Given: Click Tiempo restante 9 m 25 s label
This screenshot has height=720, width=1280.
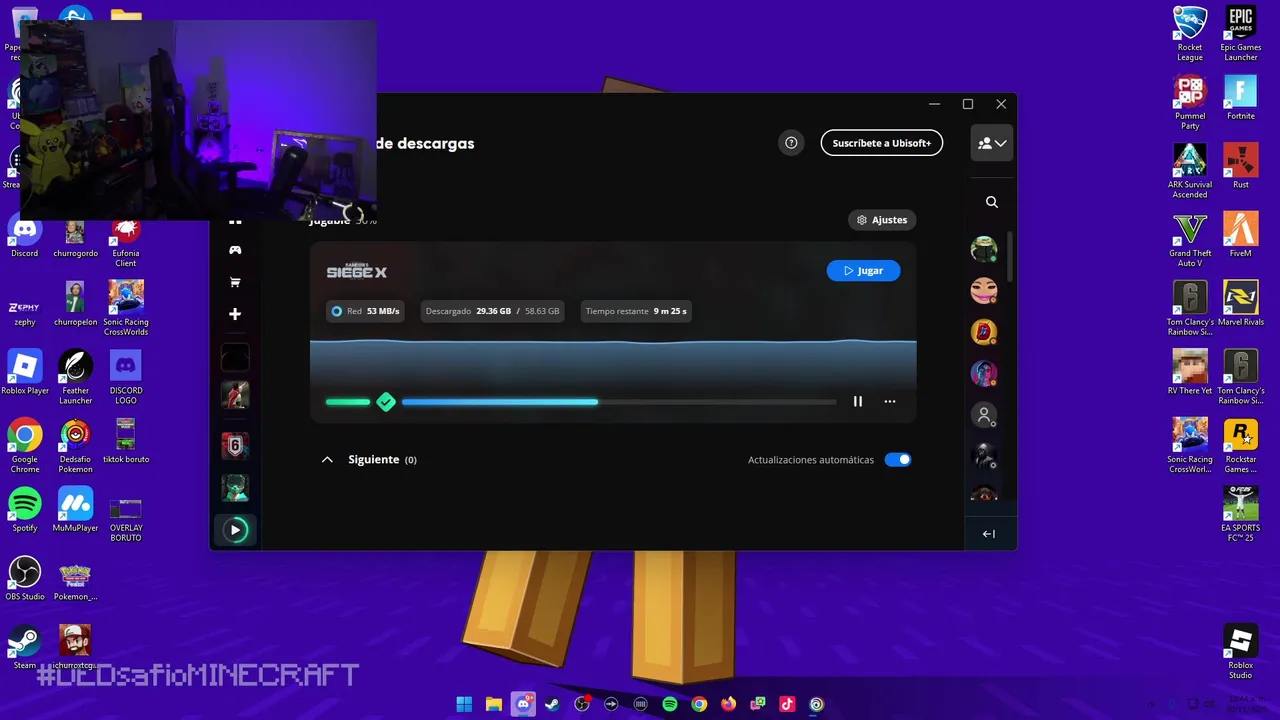Looking at the screenshot, I should pos(636,311).
